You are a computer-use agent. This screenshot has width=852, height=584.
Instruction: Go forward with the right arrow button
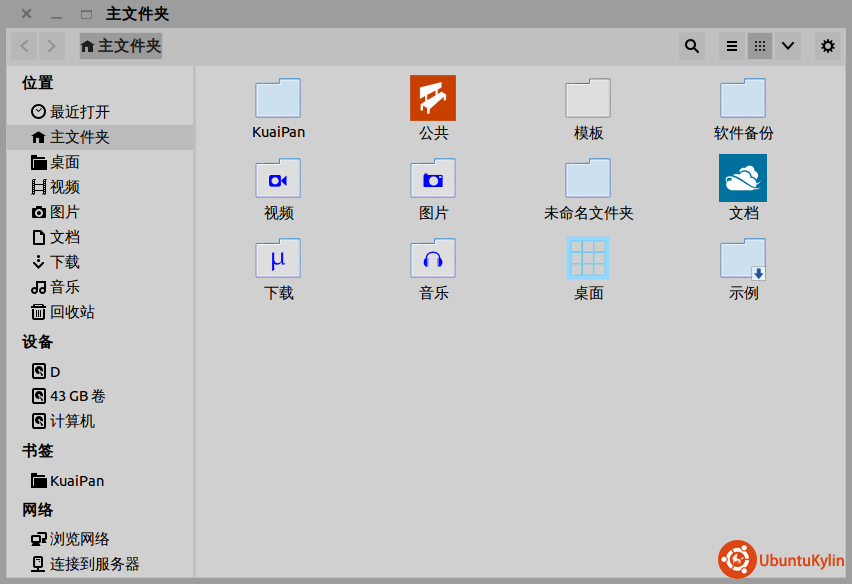(x=52, y=46)
